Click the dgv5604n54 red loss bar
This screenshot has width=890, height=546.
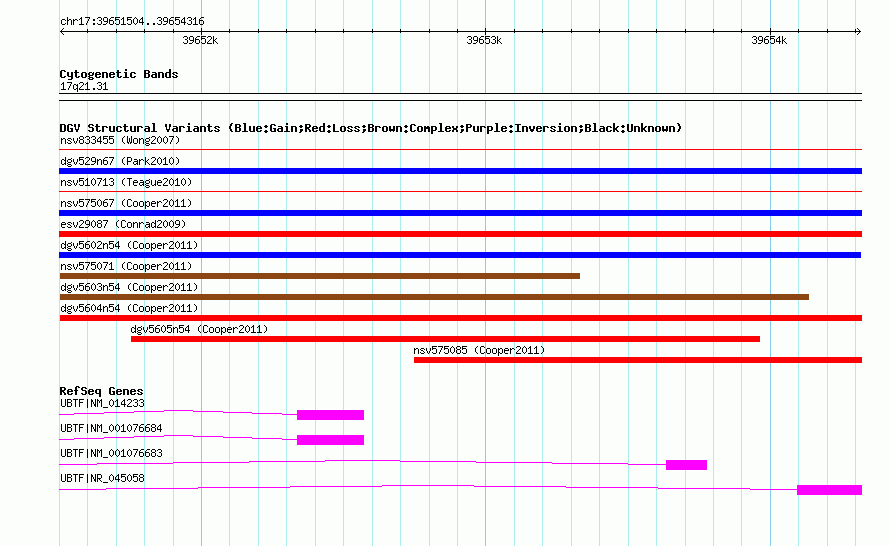pos(460,318)
